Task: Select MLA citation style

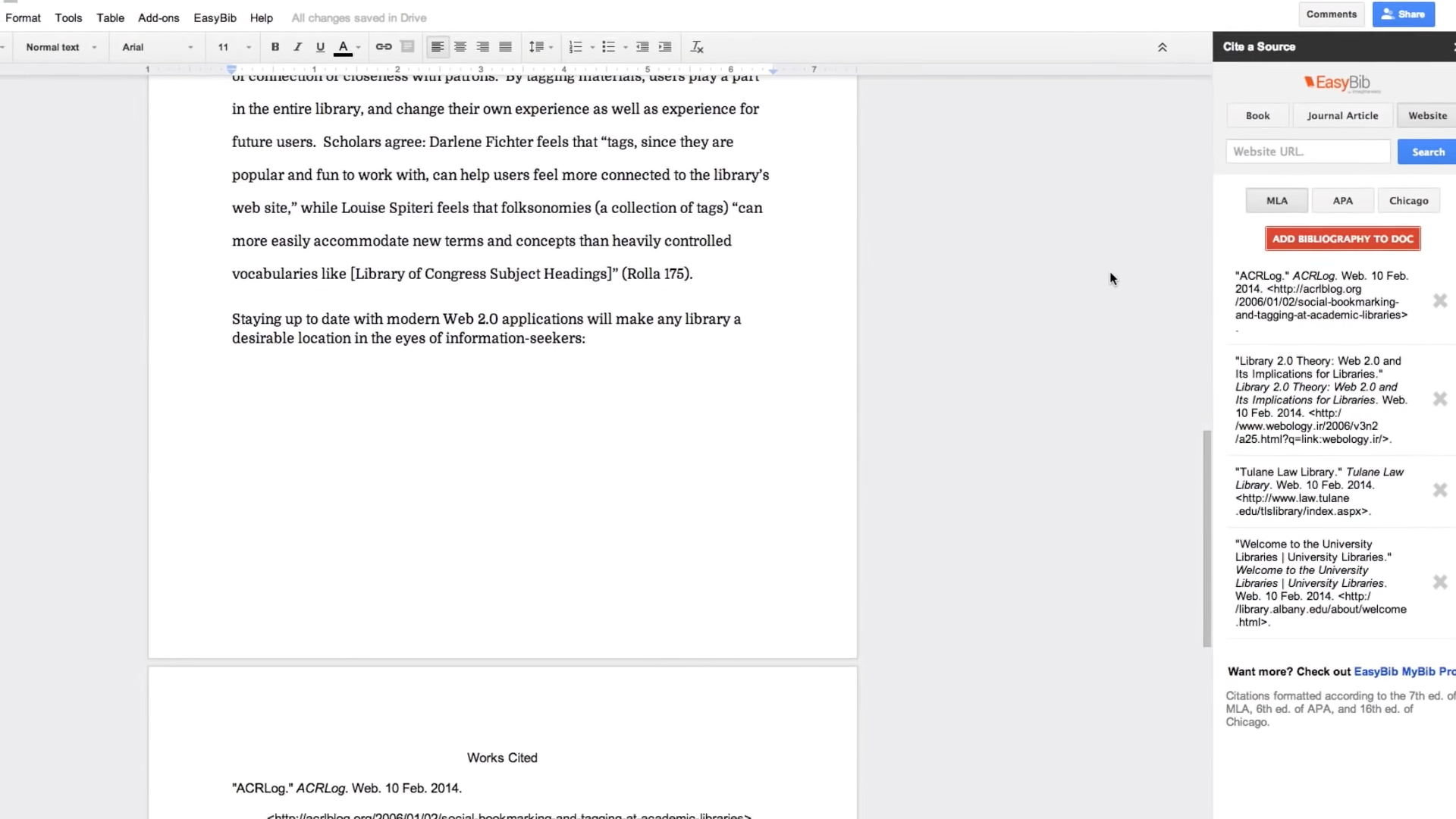Action: coord(1276,201)
